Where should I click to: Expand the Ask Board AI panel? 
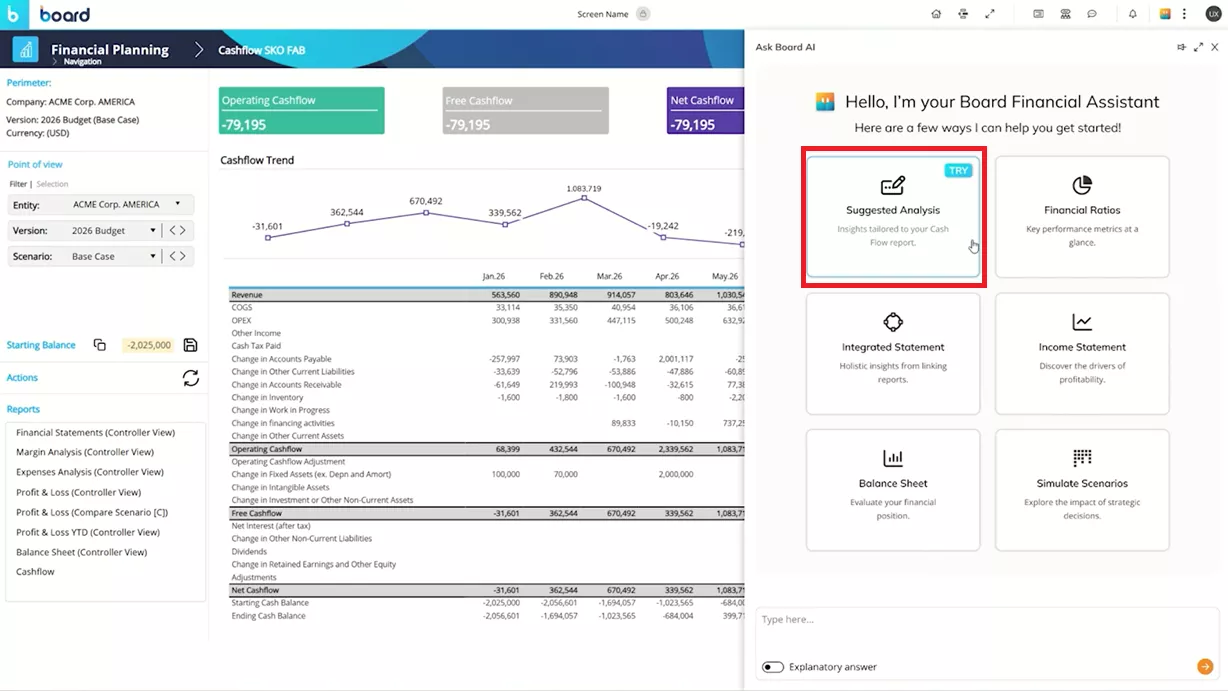(1198, 47)
